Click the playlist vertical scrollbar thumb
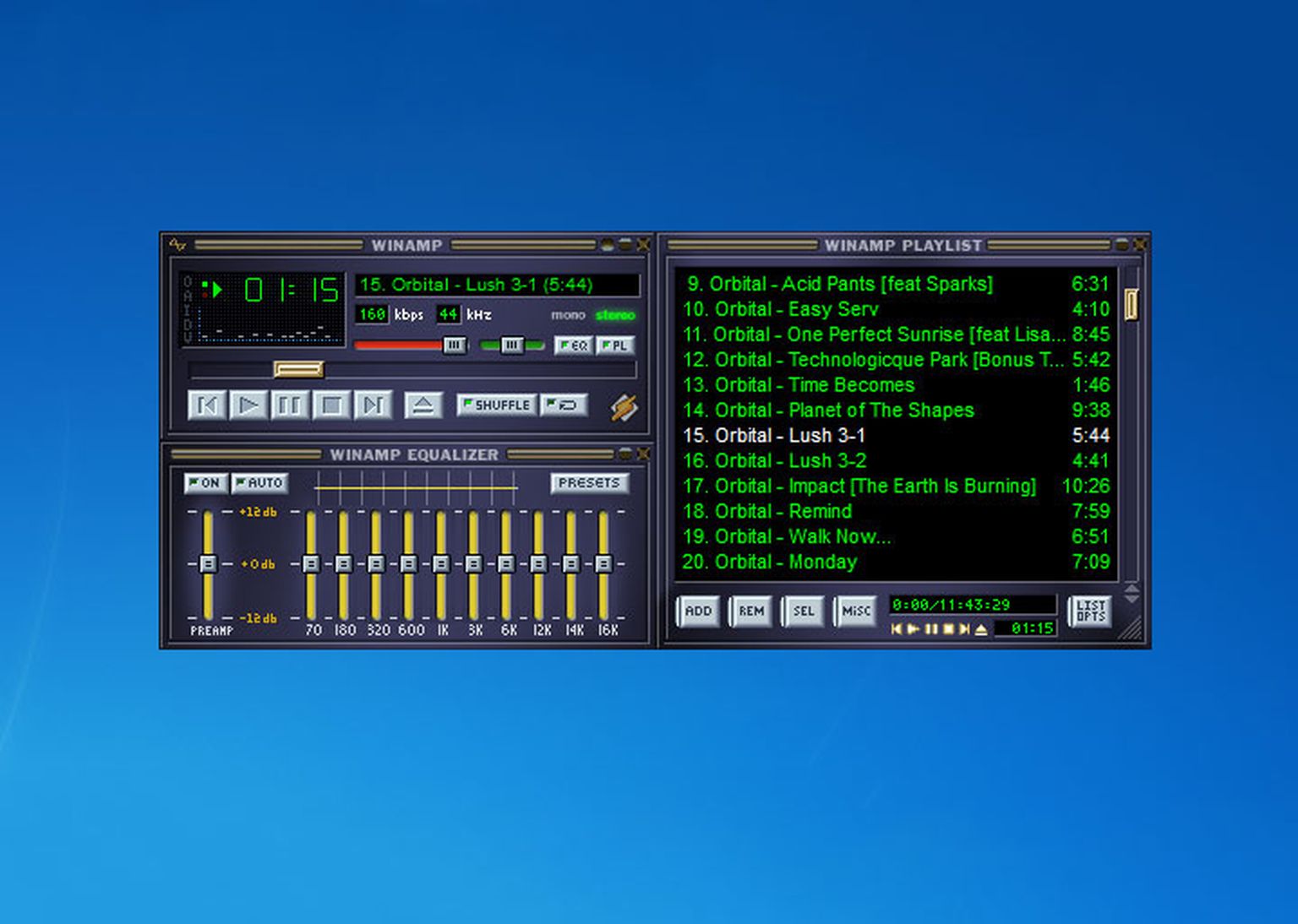The image size is (1298, 924). click(1132, 305)
